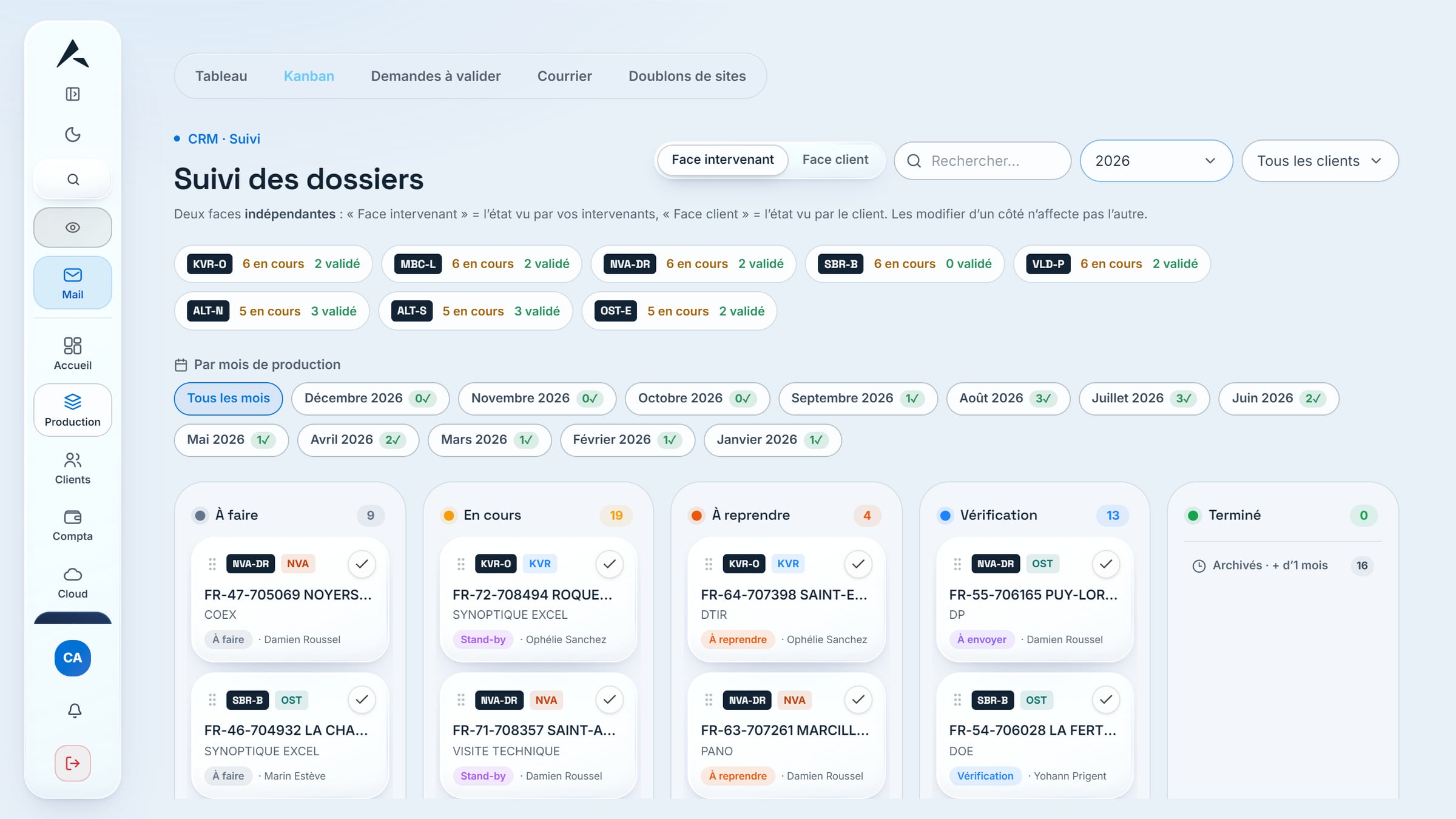Check the FR-55-706165 PUY-LOR card checkmark
Screen dimensions: 1456x819
pos(1106,564)
